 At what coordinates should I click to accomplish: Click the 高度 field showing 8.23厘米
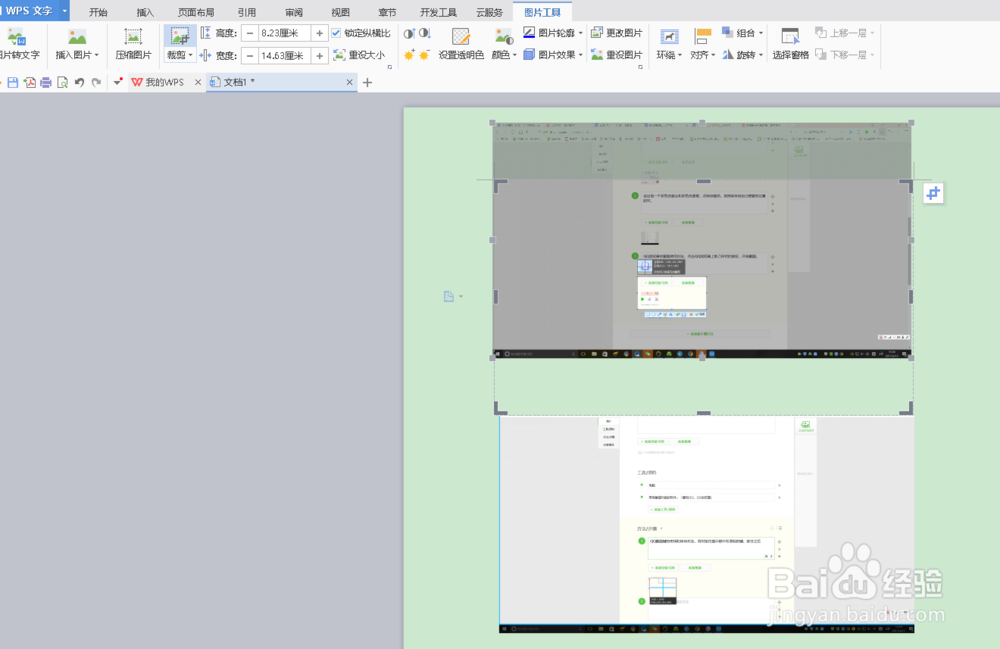coord(284,33)
